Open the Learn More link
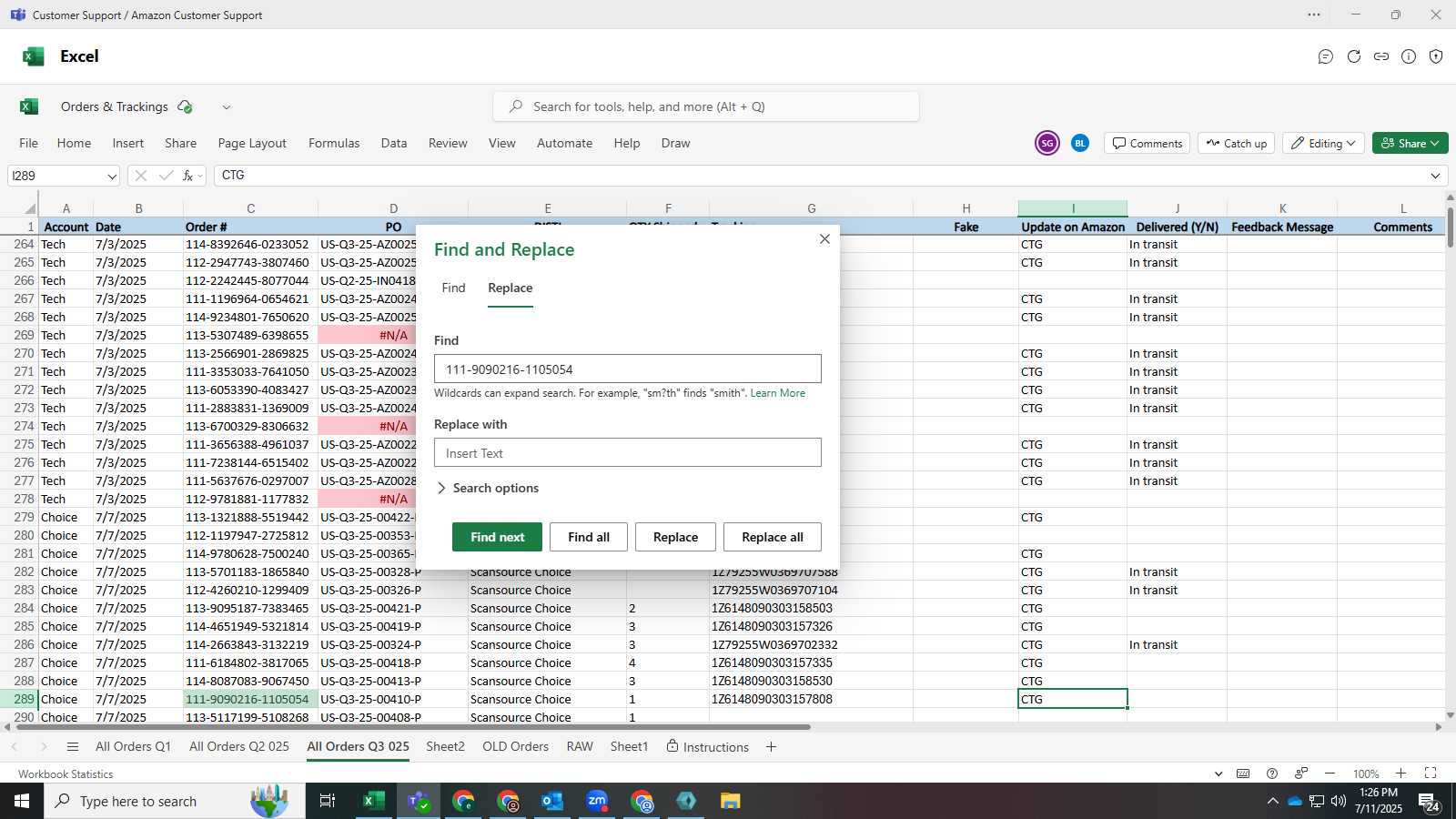The height and width of the screenshot is (819, 1456). pyautogui.click(x=778, y=393)
